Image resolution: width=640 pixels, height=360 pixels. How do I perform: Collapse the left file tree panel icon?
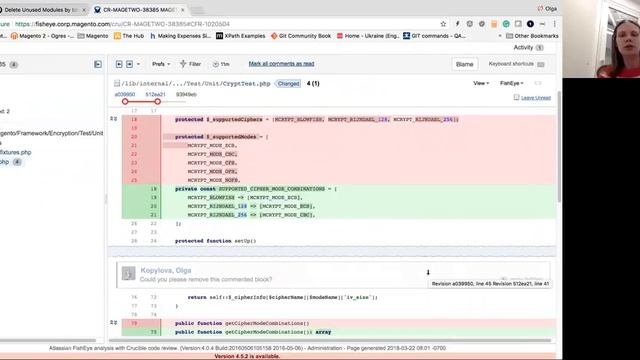tap(98, 64)
